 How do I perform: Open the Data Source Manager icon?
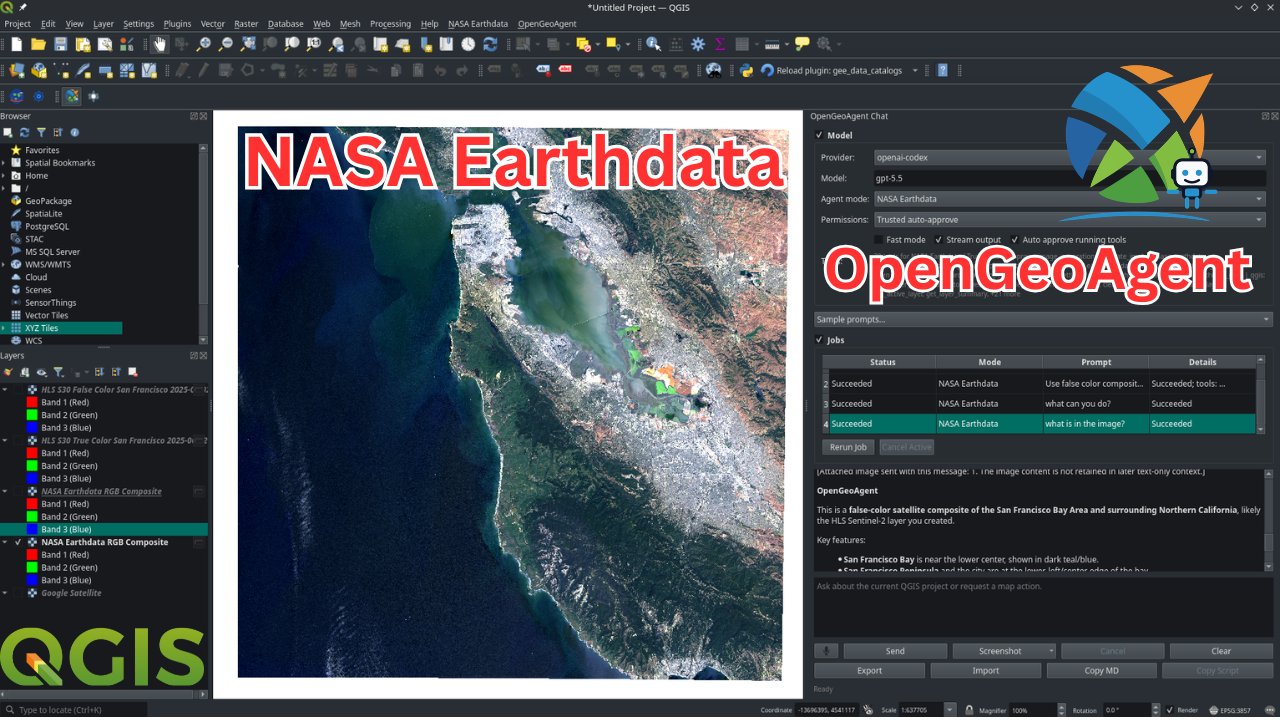click(x=17, y=70)
